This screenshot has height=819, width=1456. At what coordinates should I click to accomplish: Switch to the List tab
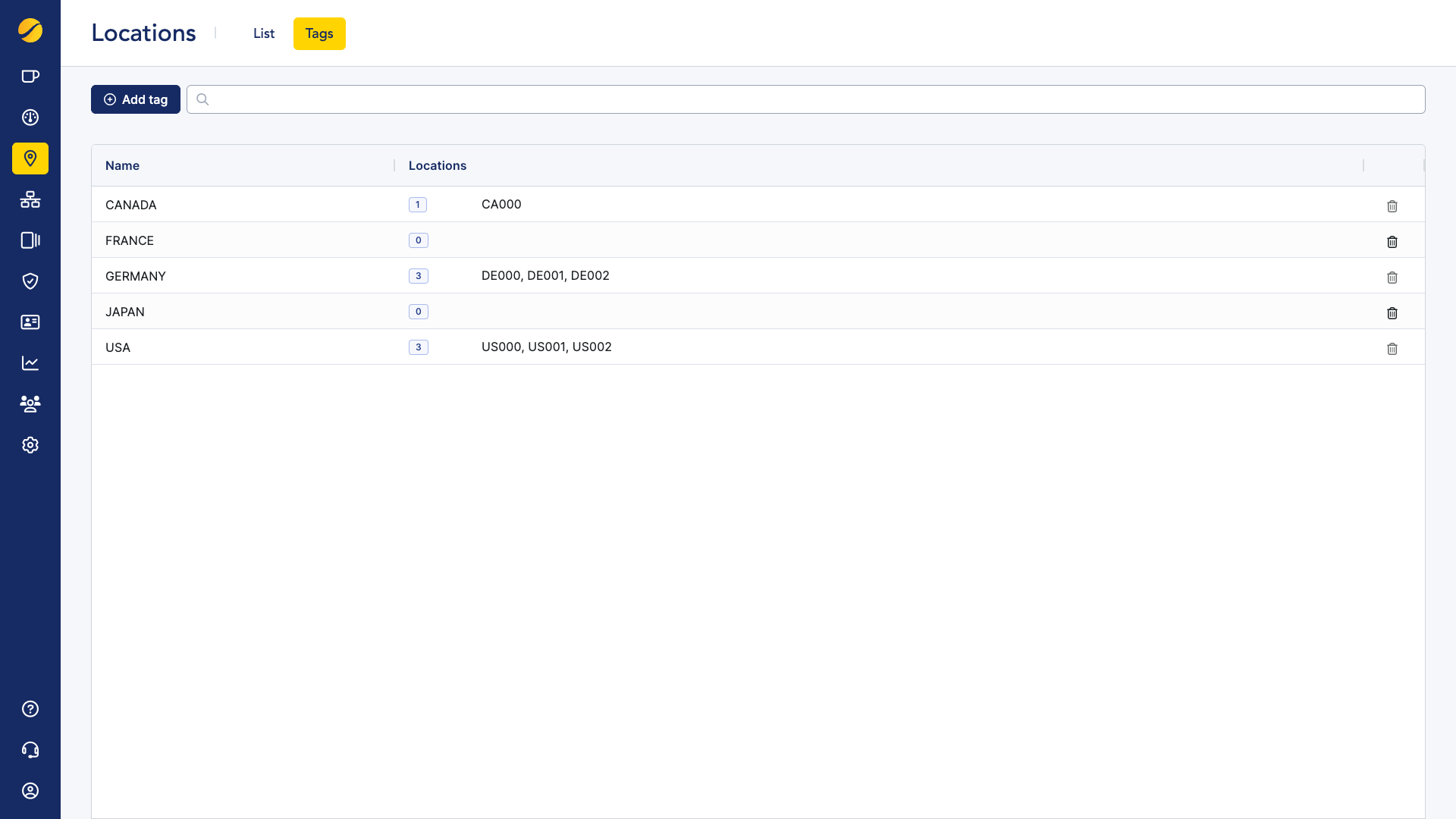(263, 33)
